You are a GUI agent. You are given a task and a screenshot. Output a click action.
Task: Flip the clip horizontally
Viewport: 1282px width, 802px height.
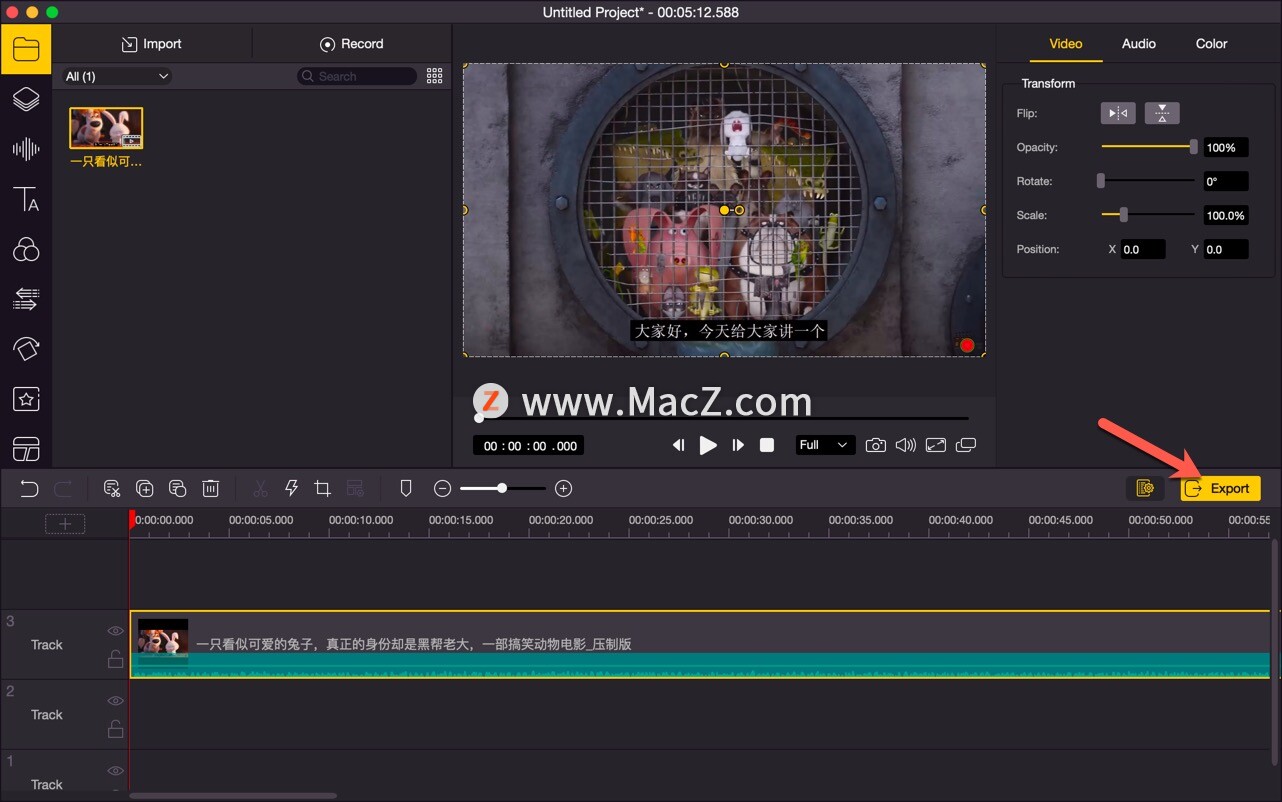point(1118,113)
